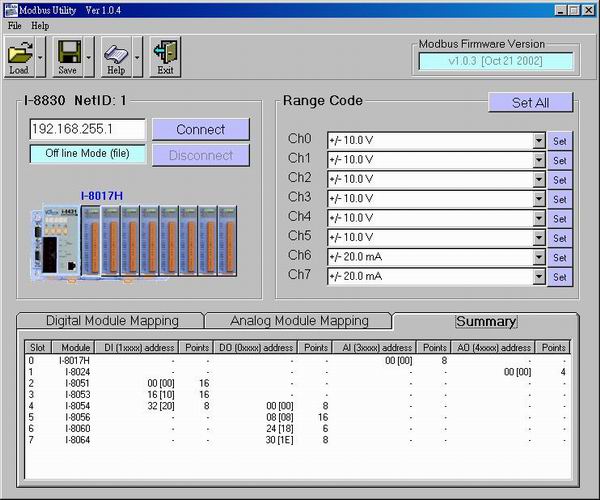Click the Slot column header
Viewport: 600px width, 500px height.
pos(38,348)
